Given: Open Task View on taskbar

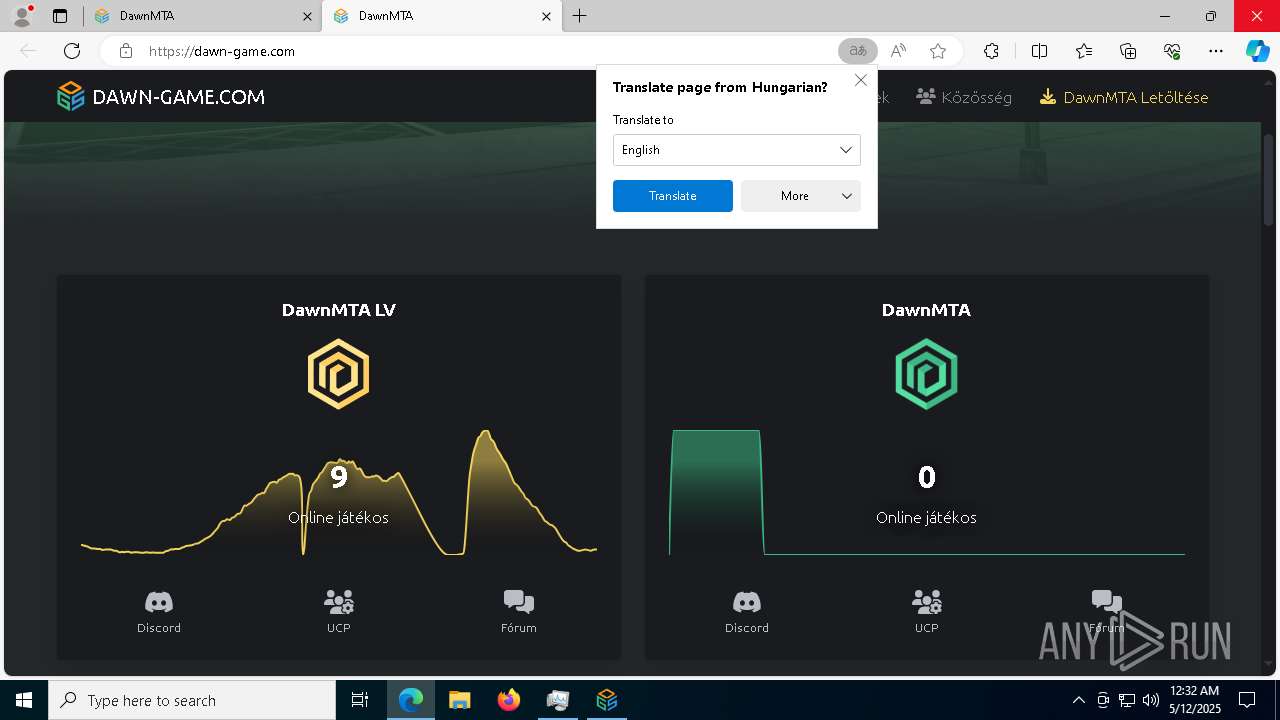Looking at the screenshot, I should tap(360, 700).
